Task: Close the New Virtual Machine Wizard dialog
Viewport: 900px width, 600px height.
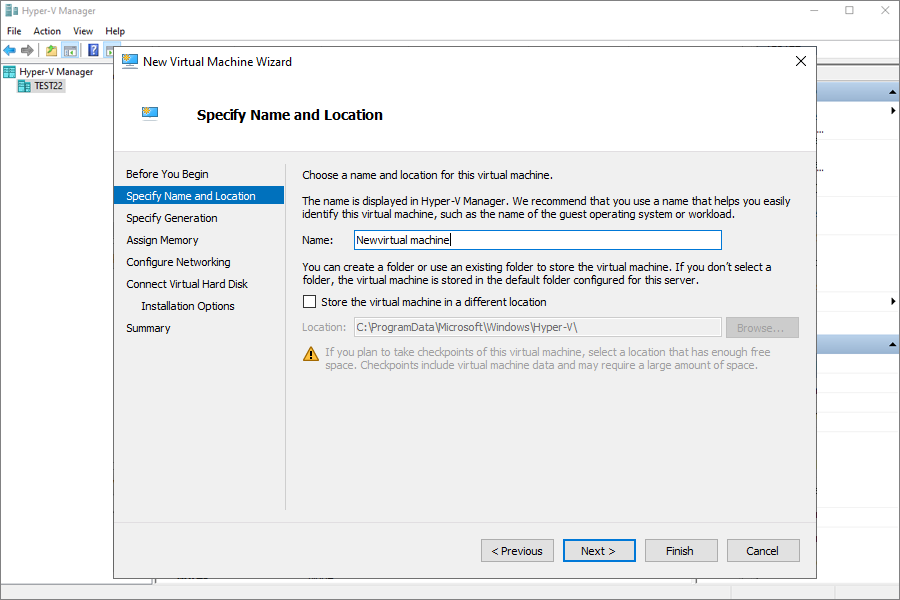Action: (801, 61)
